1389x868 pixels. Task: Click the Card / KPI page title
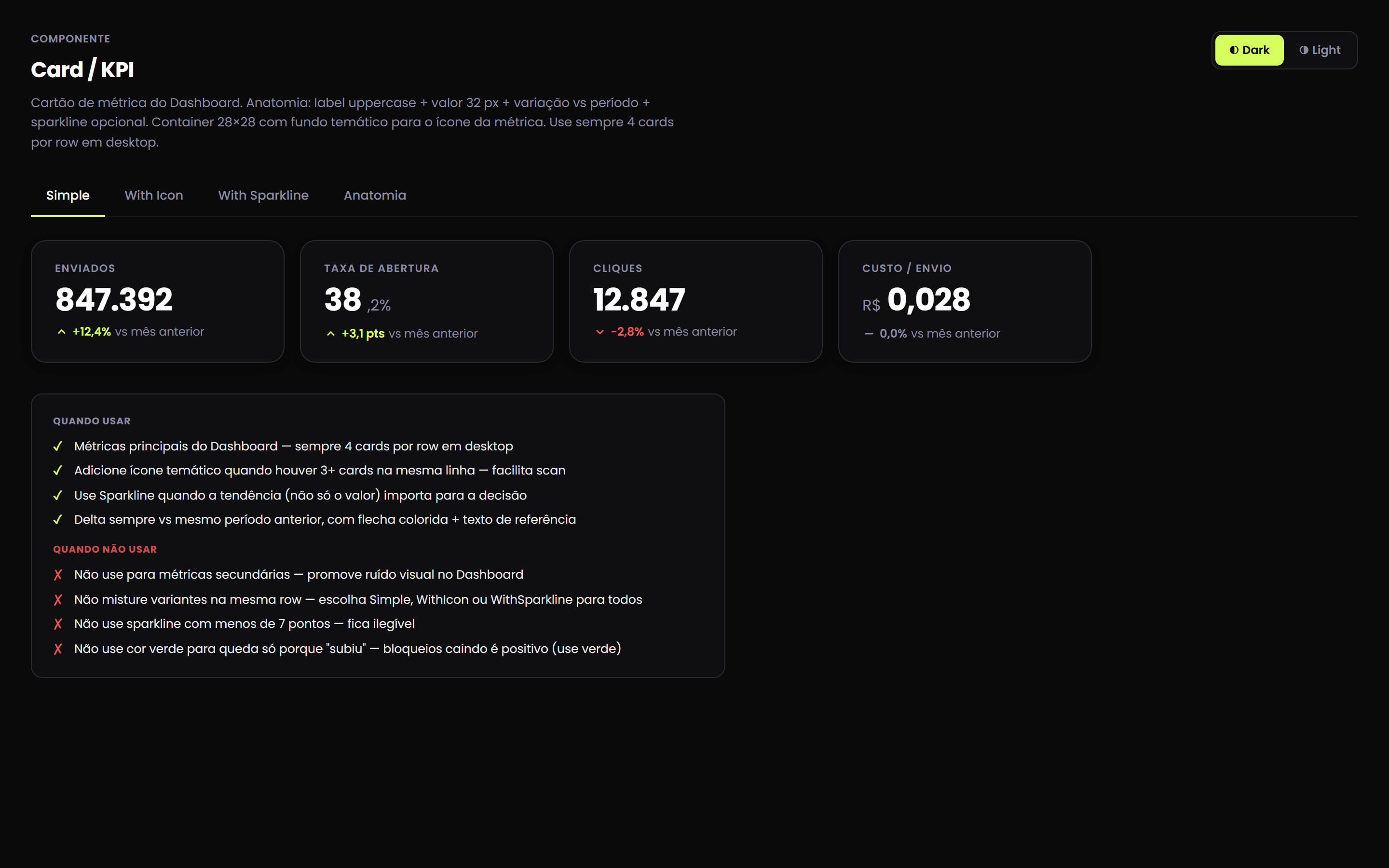coord(82,69)
